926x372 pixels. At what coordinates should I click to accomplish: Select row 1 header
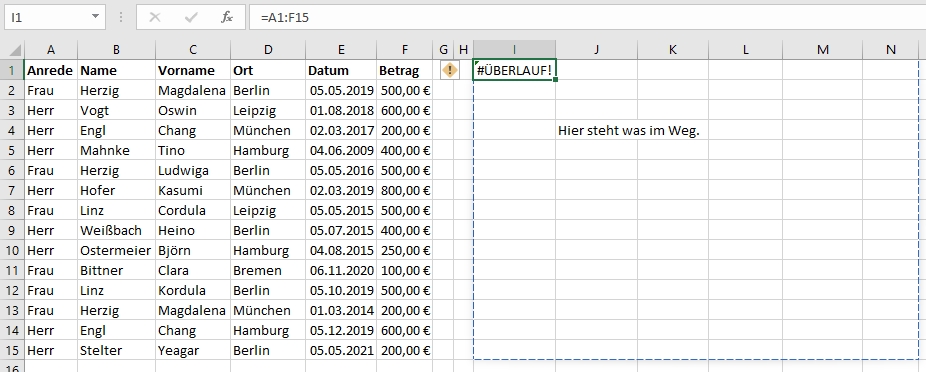pos(12,70)
